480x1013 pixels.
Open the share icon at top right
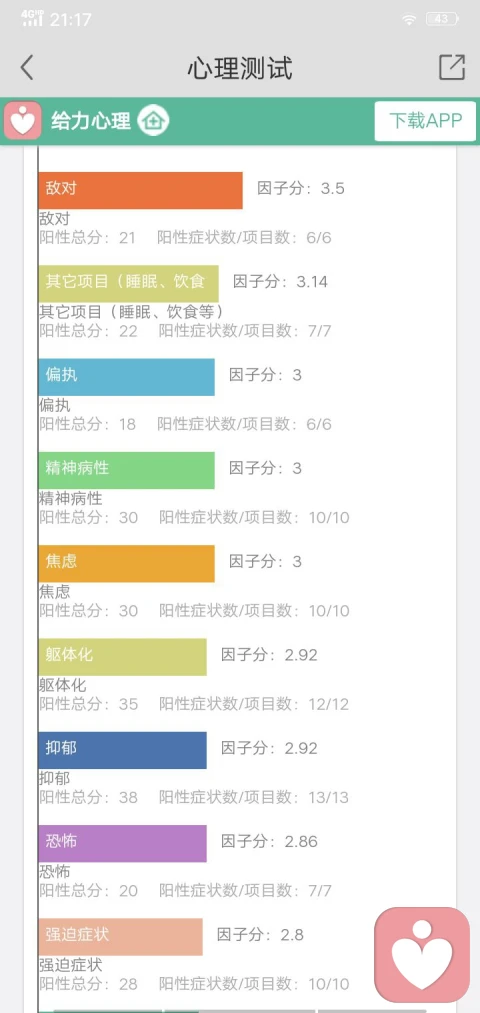(x=452, y=67)
